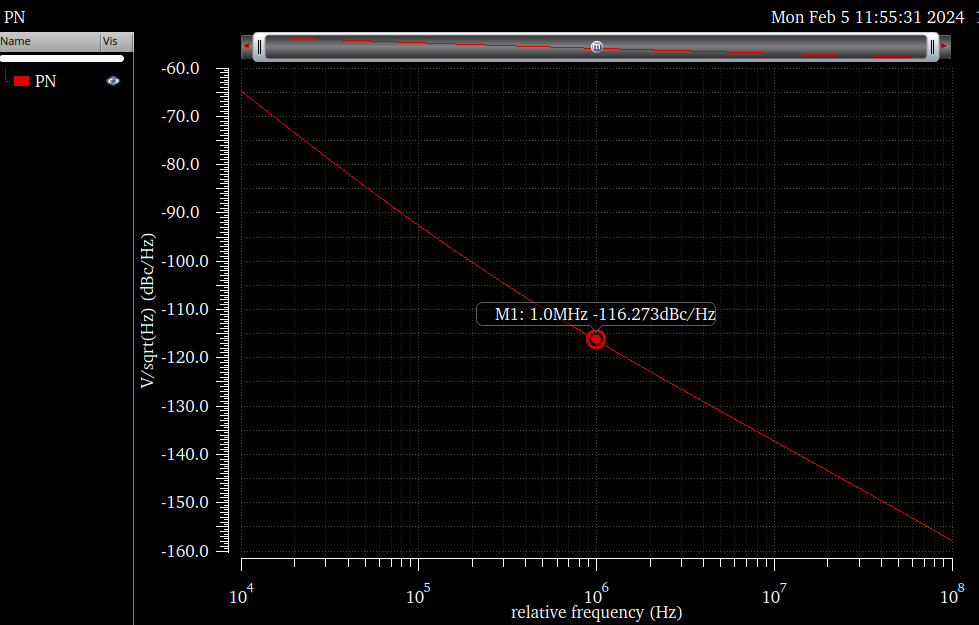Click the Vis column header
This screenshot has width=979, height=625.
[110, 41]
